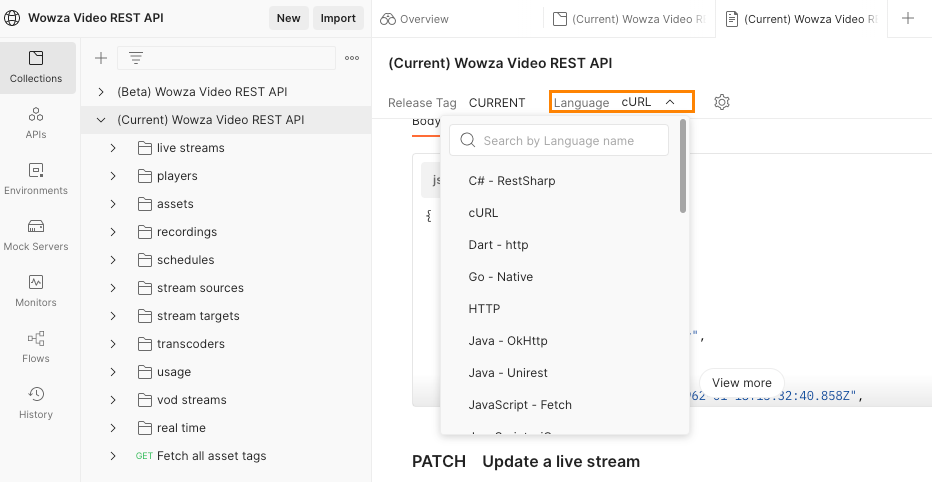The height and width of the screenshot is (482, 932).
Task: Click the stream sources folder icon
Action: pos(144,288)
